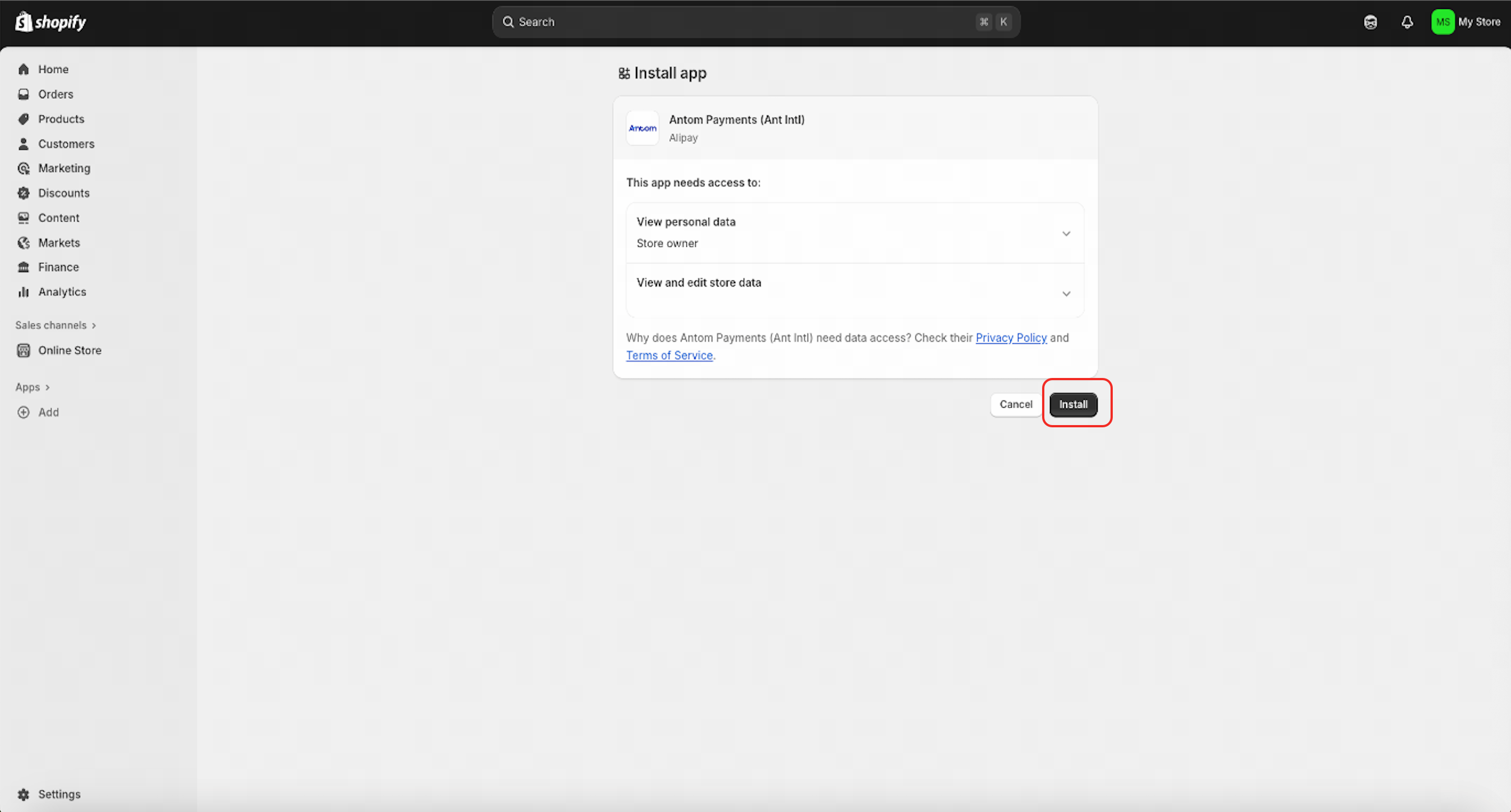Click the Install app page heading
The height and width of the screenshot is (812, 1511).
[x=670, y=73]
